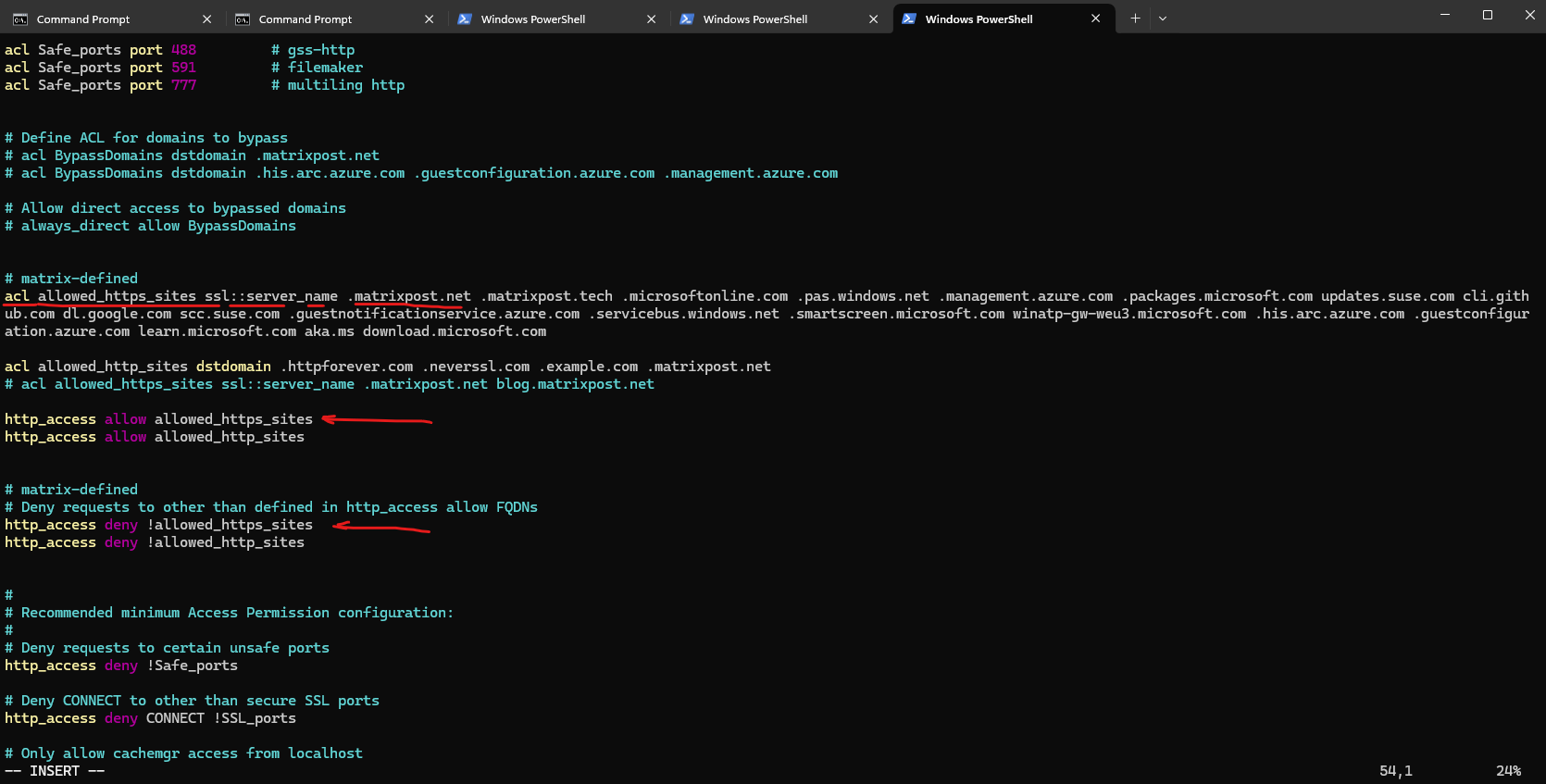Click '.packages.microsoft.com' domain entry
1546x784 pixels.
coord(1217,296)
